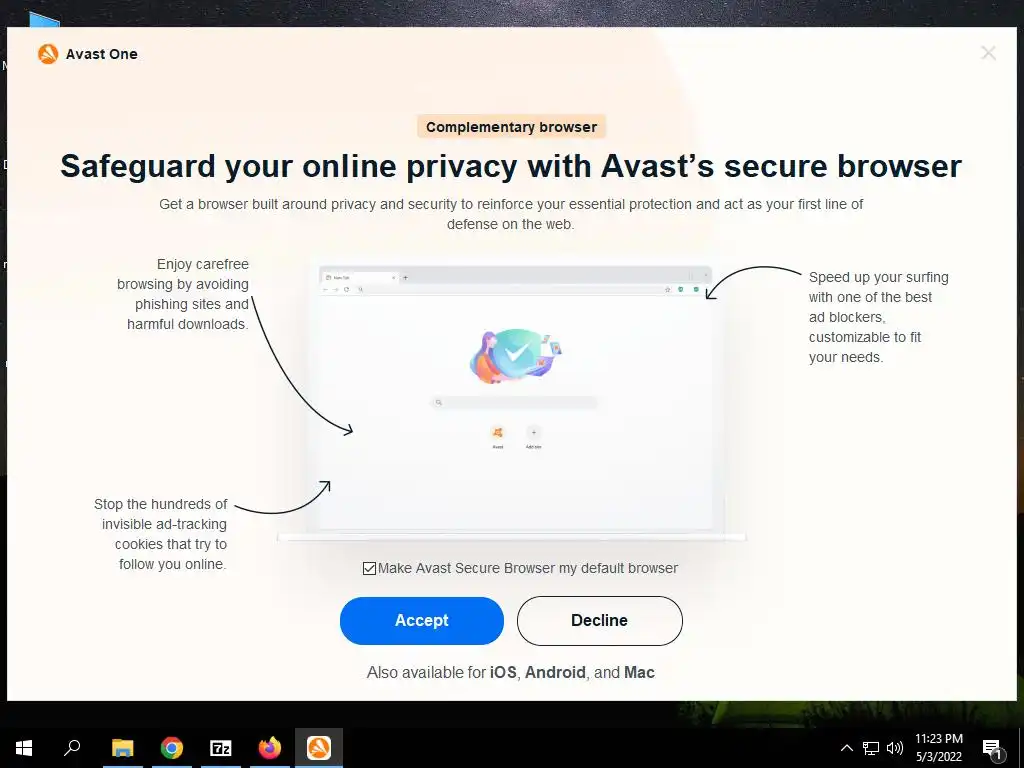Open File Explorer from the taskbar
The image size is (1024, 768).
click(122, 748)
